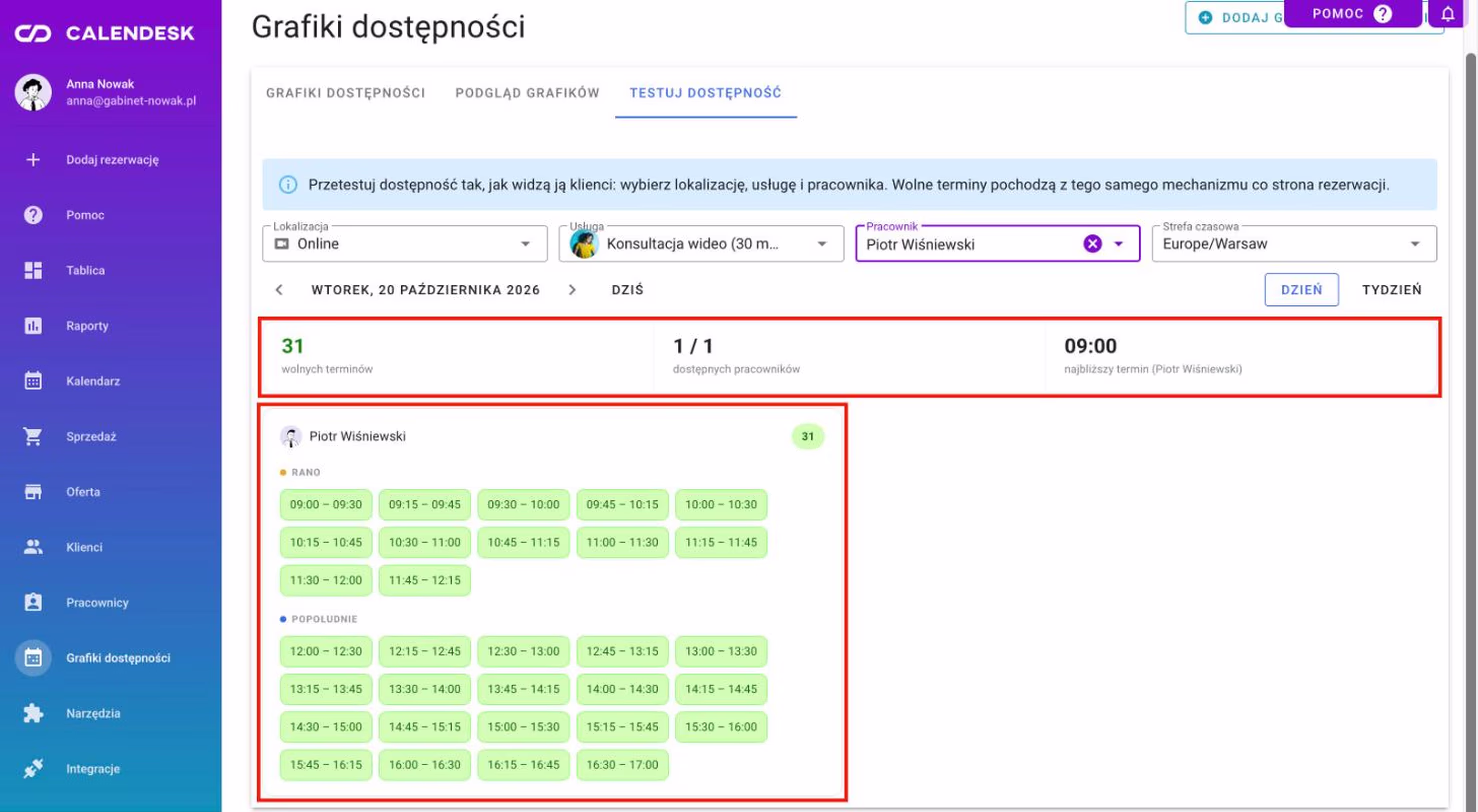
Task: Click the Piotr Wiśniewski avatar in slots card
Action: 291,436
